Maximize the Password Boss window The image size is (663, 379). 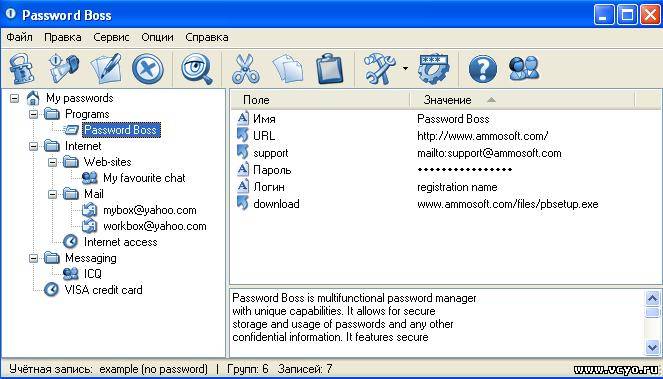pos(627,16)
